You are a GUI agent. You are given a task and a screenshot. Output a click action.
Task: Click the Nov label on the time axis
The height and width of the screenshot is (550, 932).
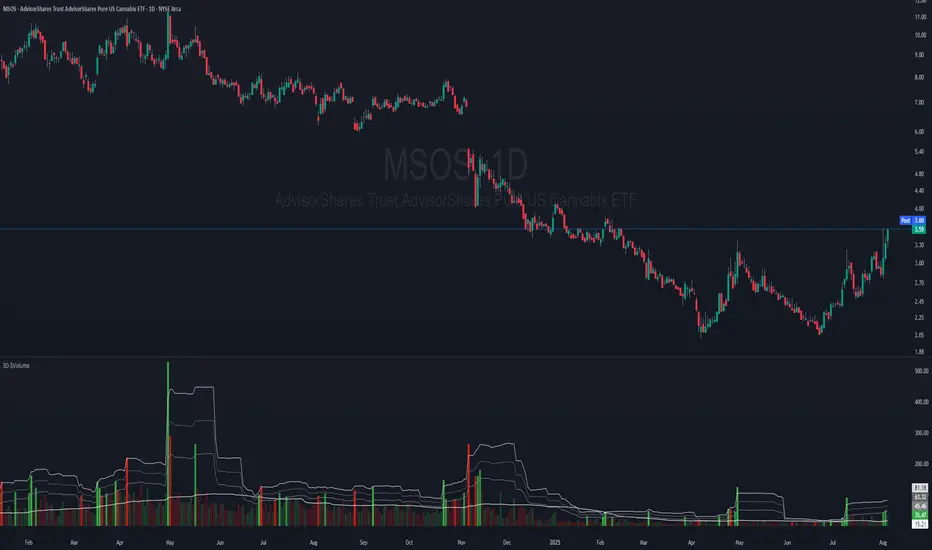462,542
